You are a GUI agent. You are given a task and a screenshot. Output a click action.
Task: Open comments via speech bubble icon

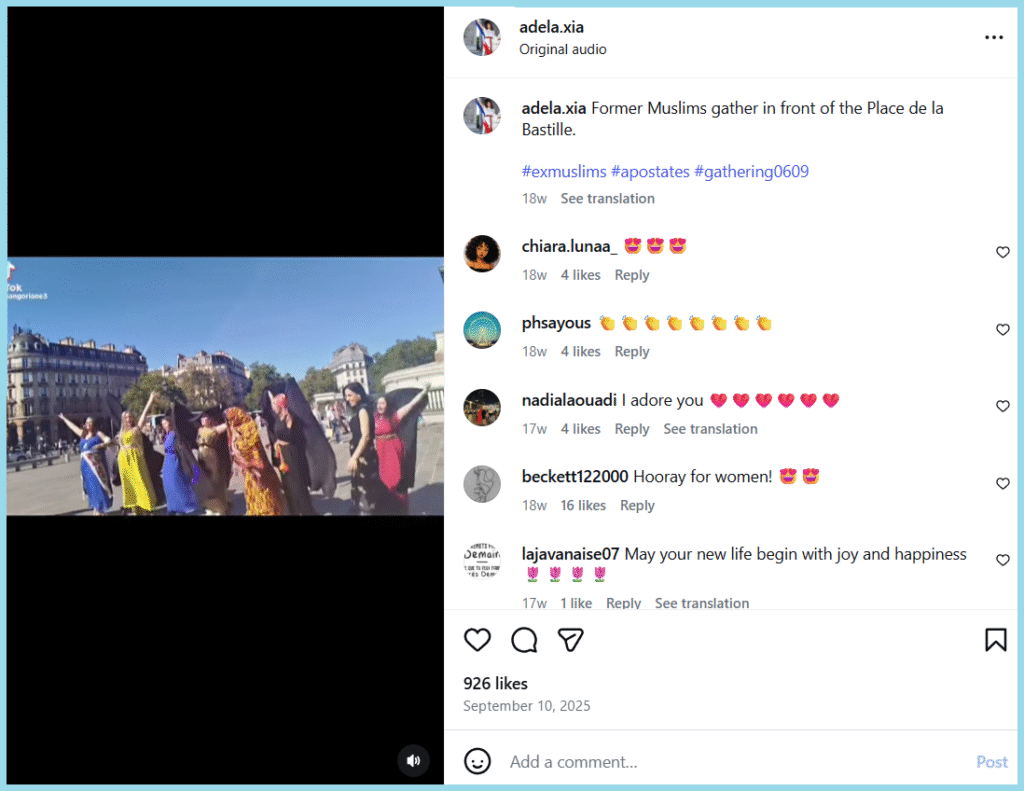pos(524,640)
